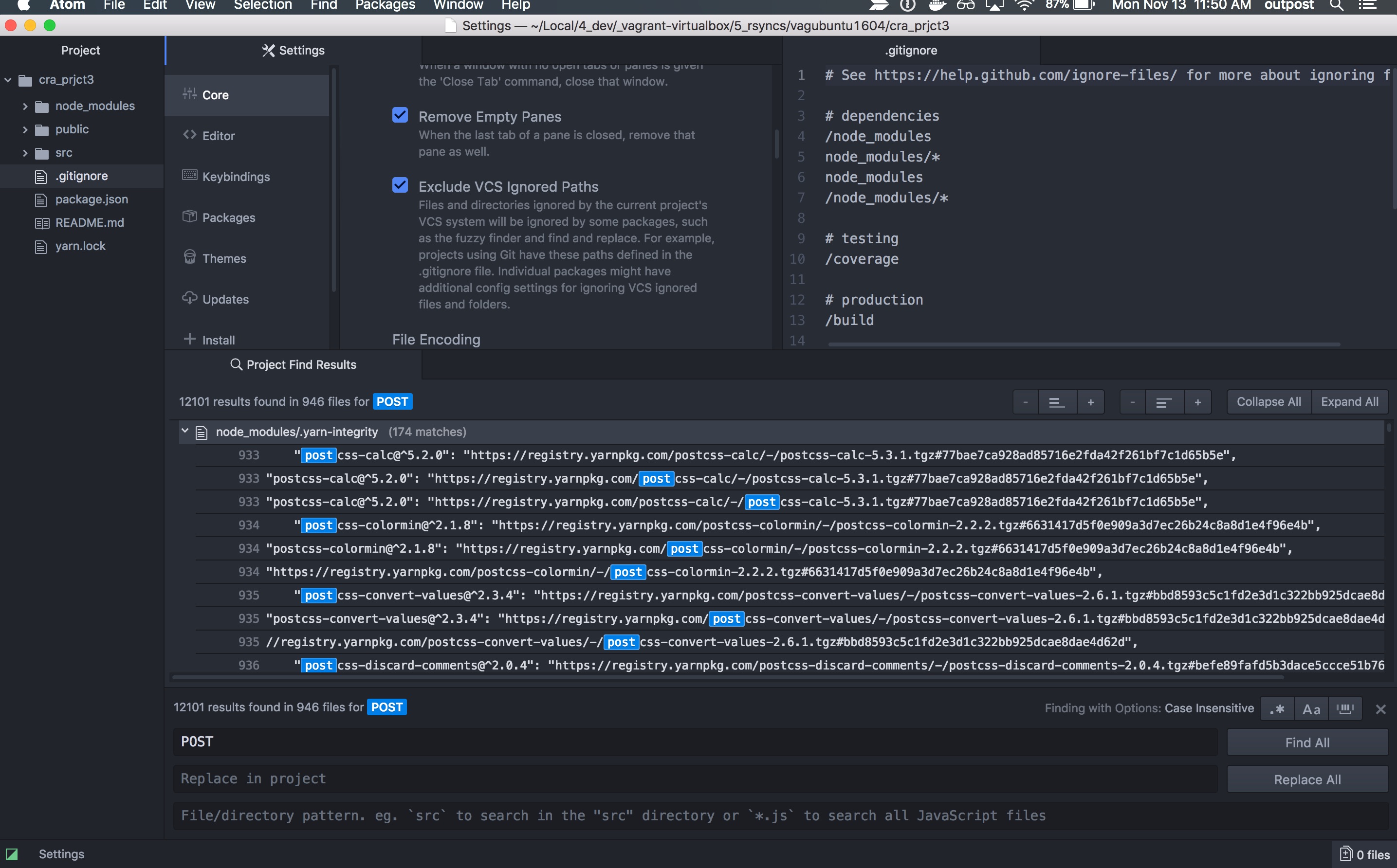This screenshot has height=868, width=1397.
Task: Click the decrease font size minus button
Action: [x=1025, y=402]
